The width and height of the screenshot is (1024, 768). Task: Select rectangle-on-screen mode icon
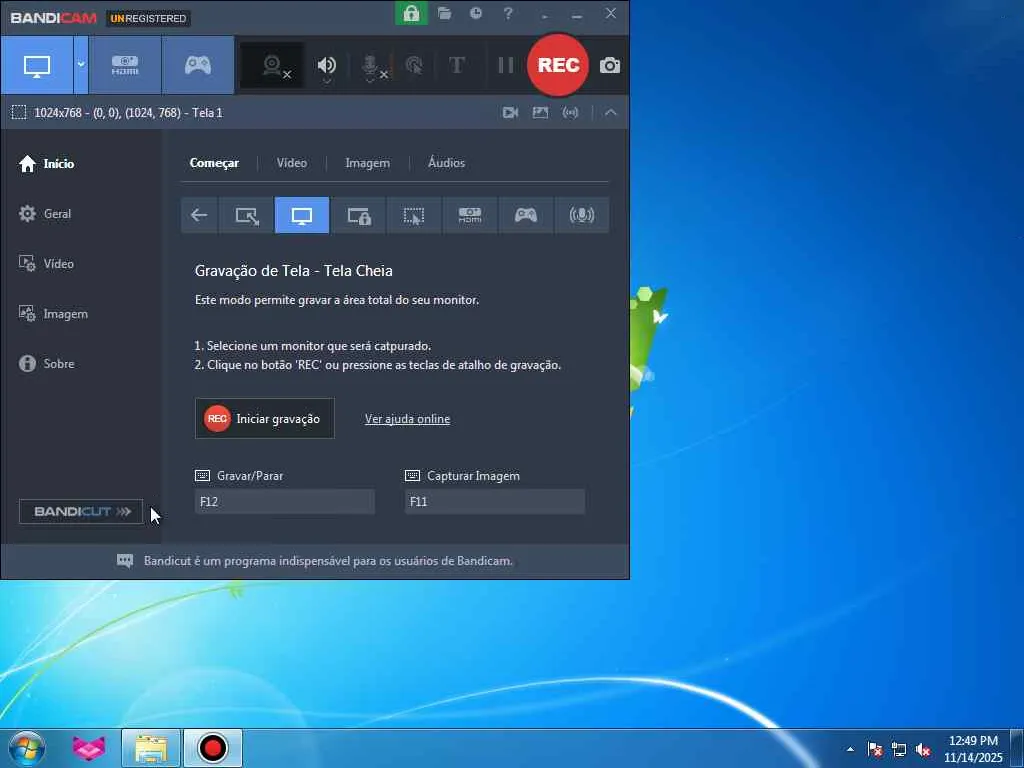[246, 215]
